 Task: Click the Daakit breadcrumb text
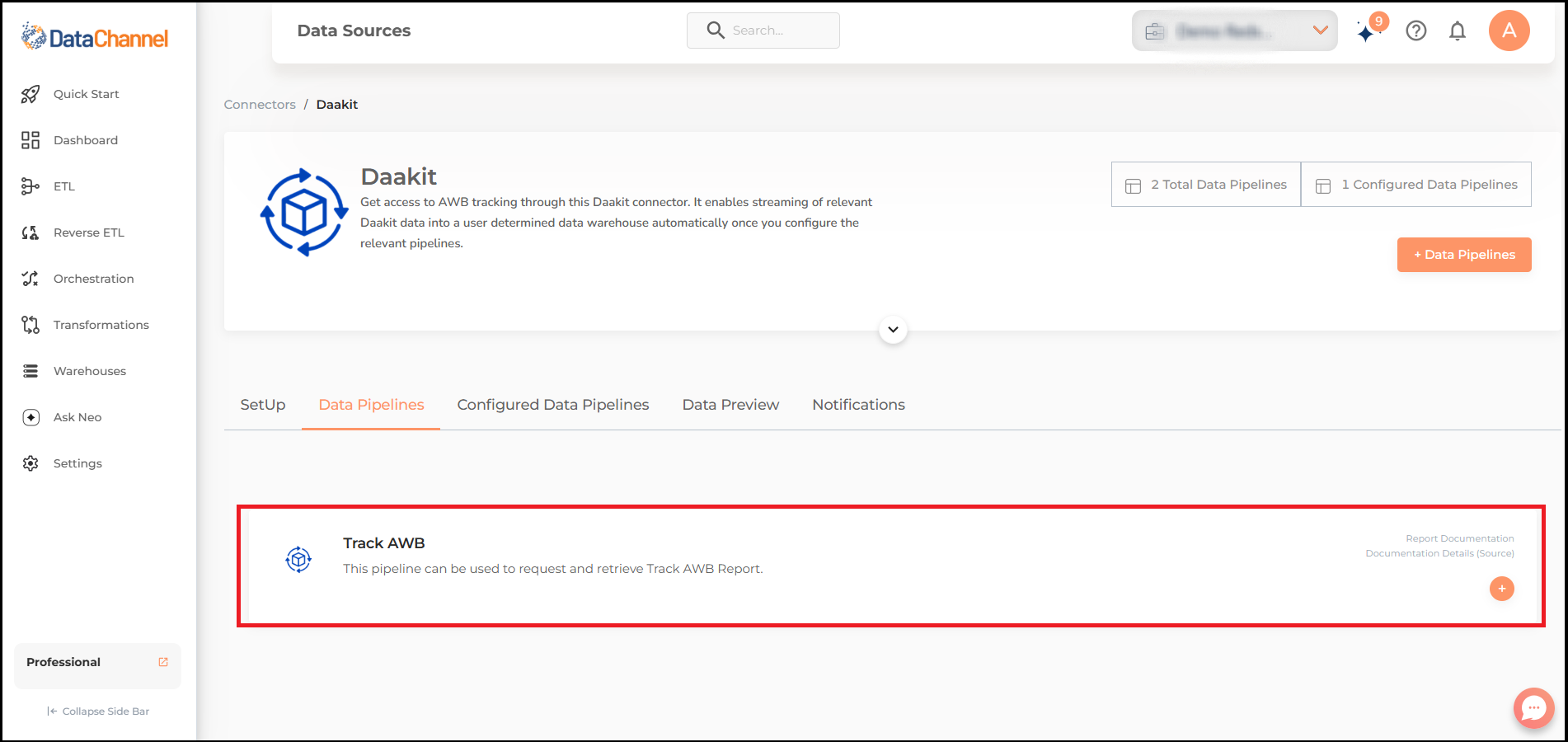337,105
